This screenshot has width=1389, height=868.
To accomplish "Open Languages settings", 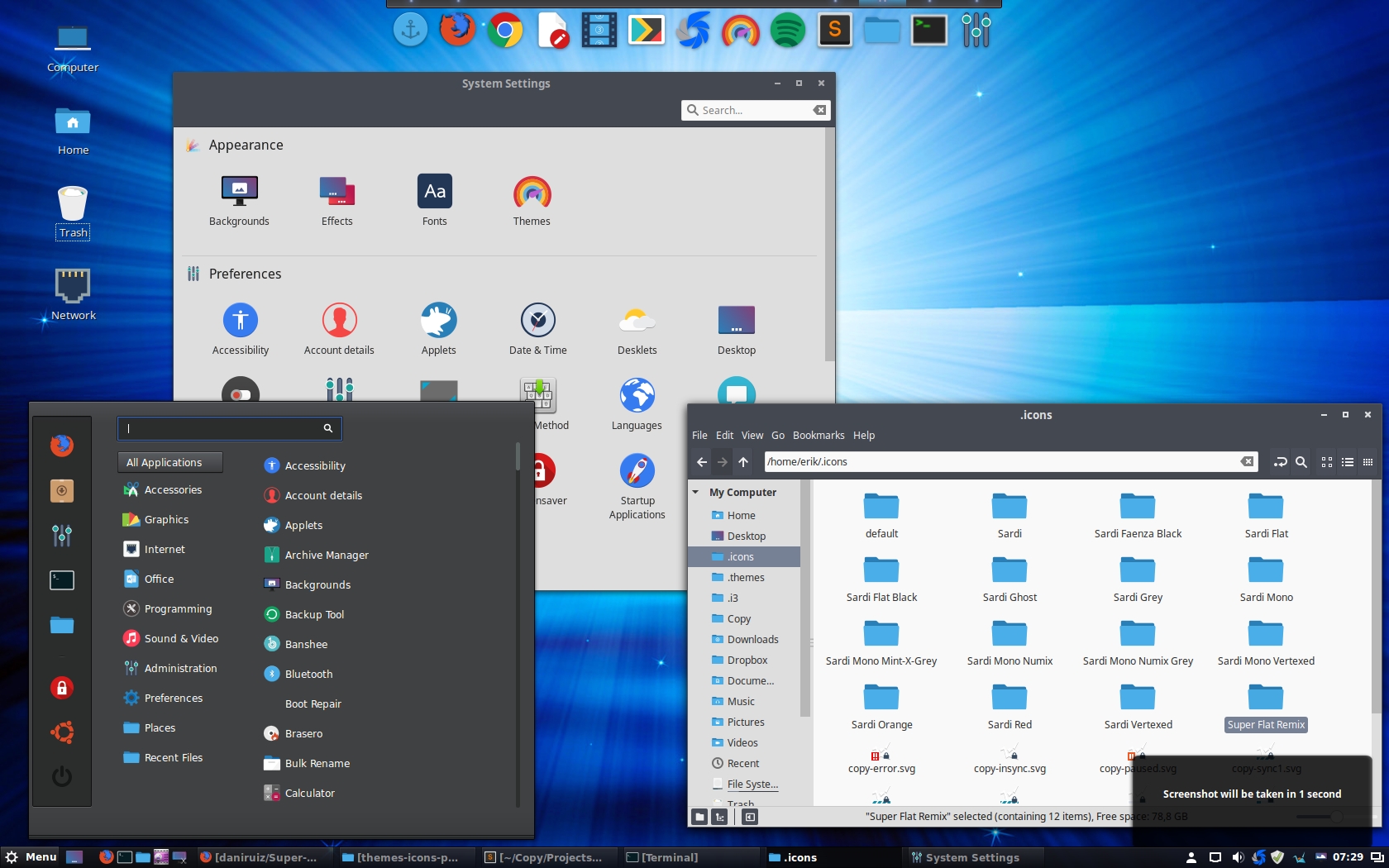I will pos(637,404).
